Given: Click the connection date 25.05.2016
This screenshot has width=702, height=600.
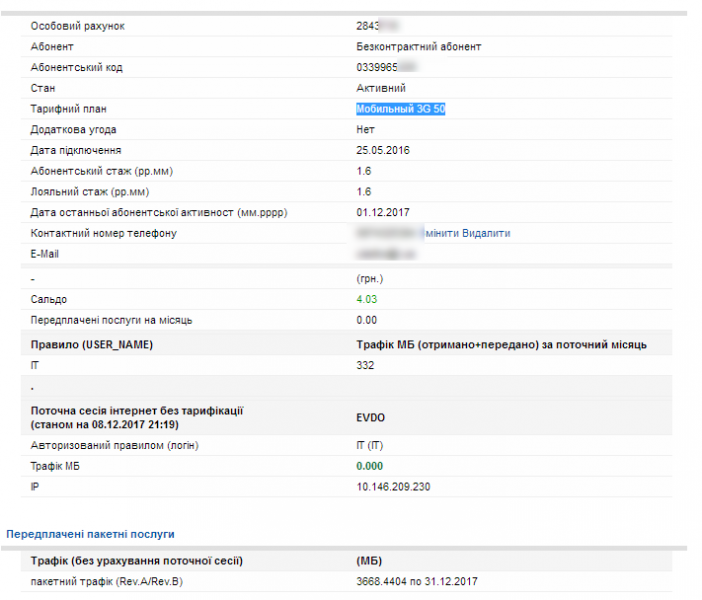Looking at the screenshot, I should click(383, 150).
